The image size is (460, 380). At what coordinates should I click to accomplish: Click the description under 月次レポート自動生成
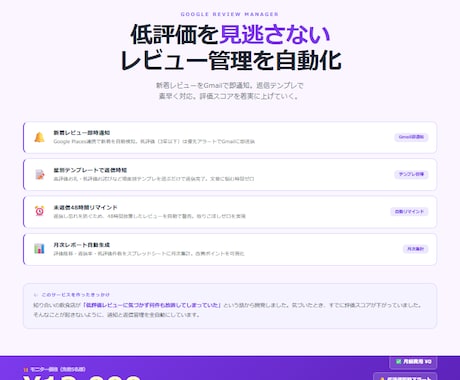click(x=149, y=254)
